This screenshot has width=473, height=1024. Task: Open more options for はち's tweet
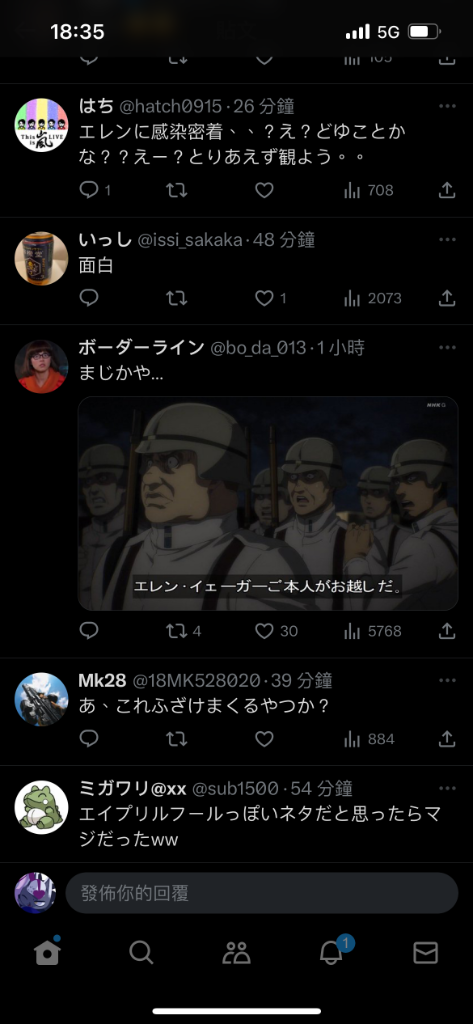point(448,106)
